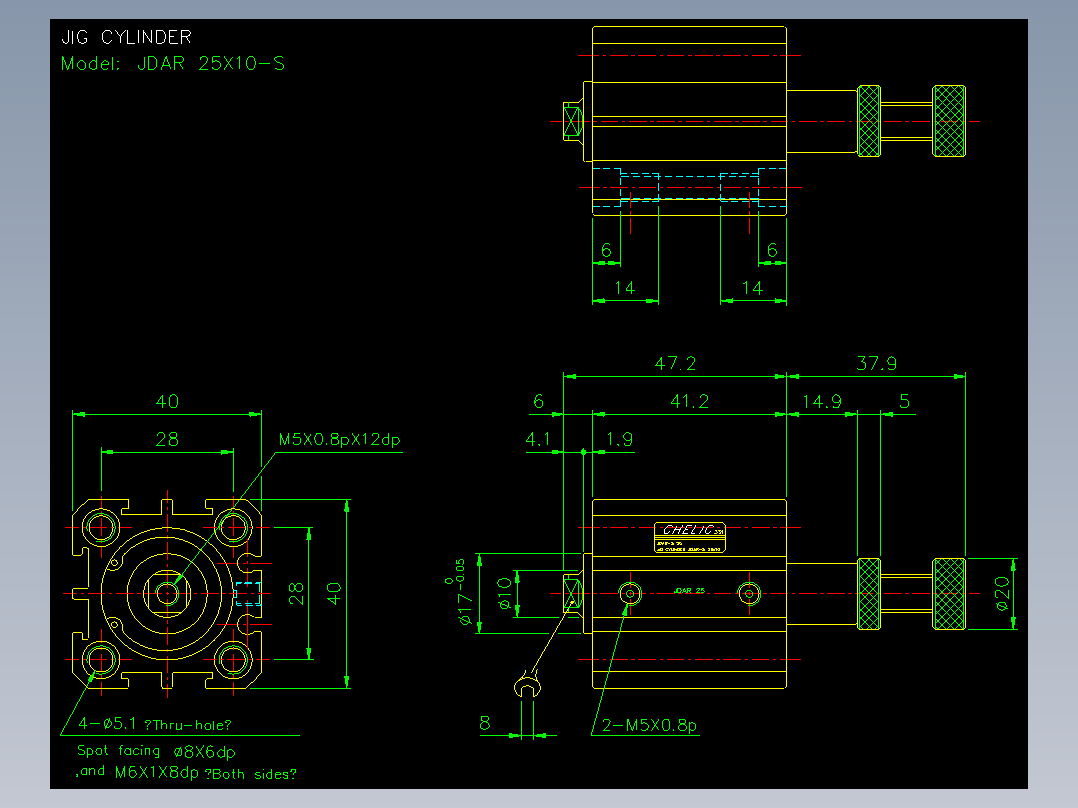
Task: Click the '2-M5X0.8p' port callout
Action: (x=649, y=725)
